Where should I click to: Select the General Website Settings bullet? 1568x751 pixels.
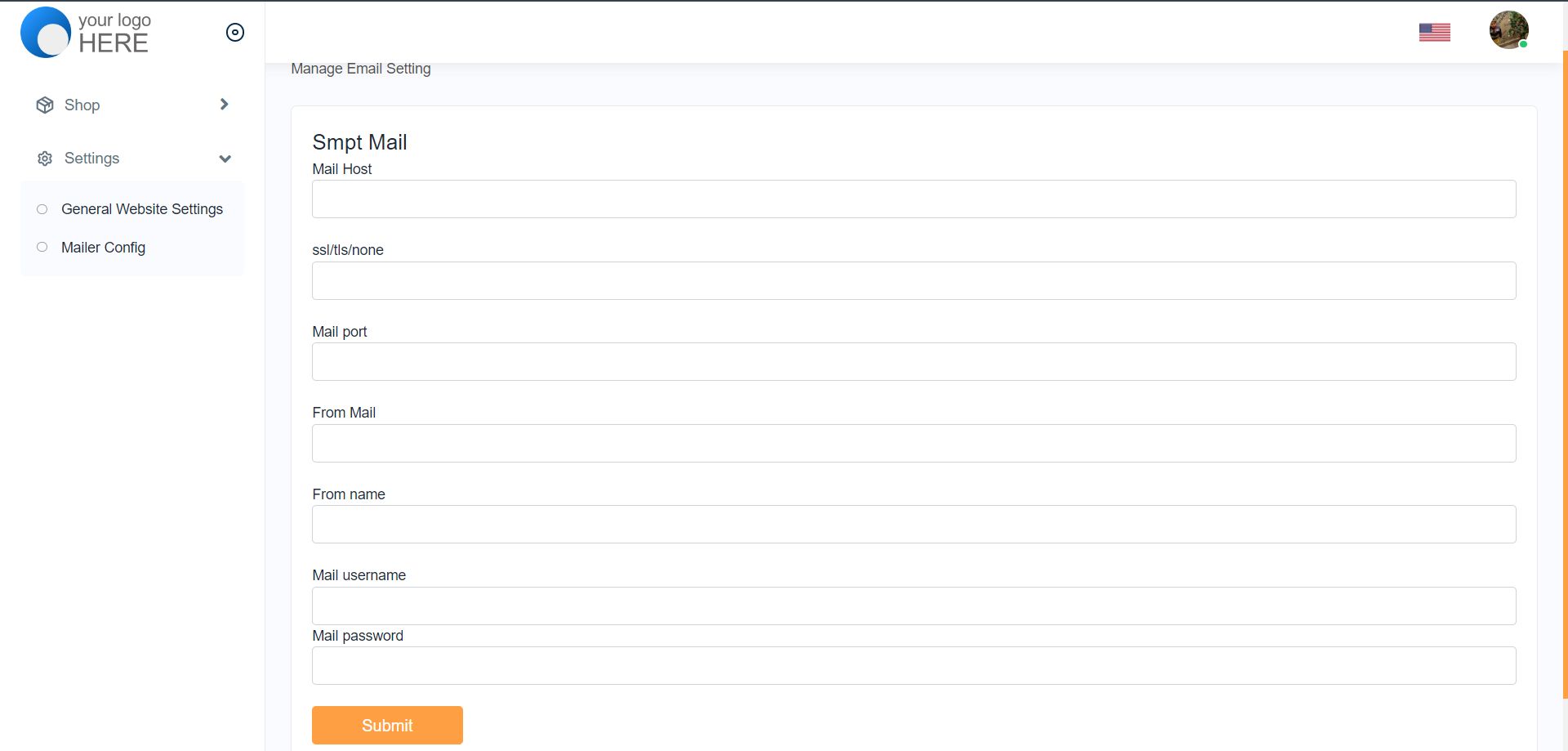pos(42,209)
